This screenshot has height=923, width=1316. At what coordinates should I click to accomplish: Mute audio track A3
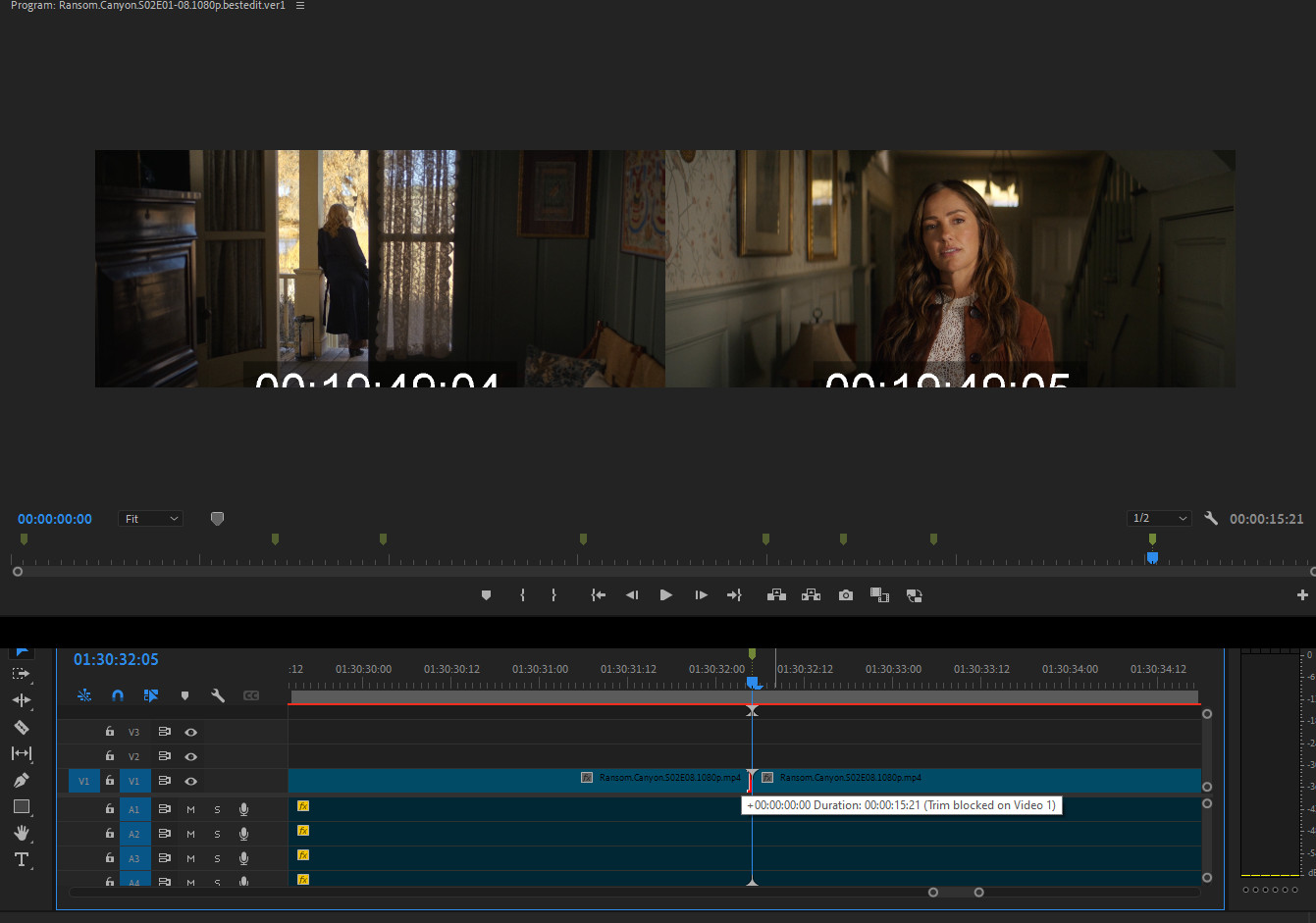[190, 858]
